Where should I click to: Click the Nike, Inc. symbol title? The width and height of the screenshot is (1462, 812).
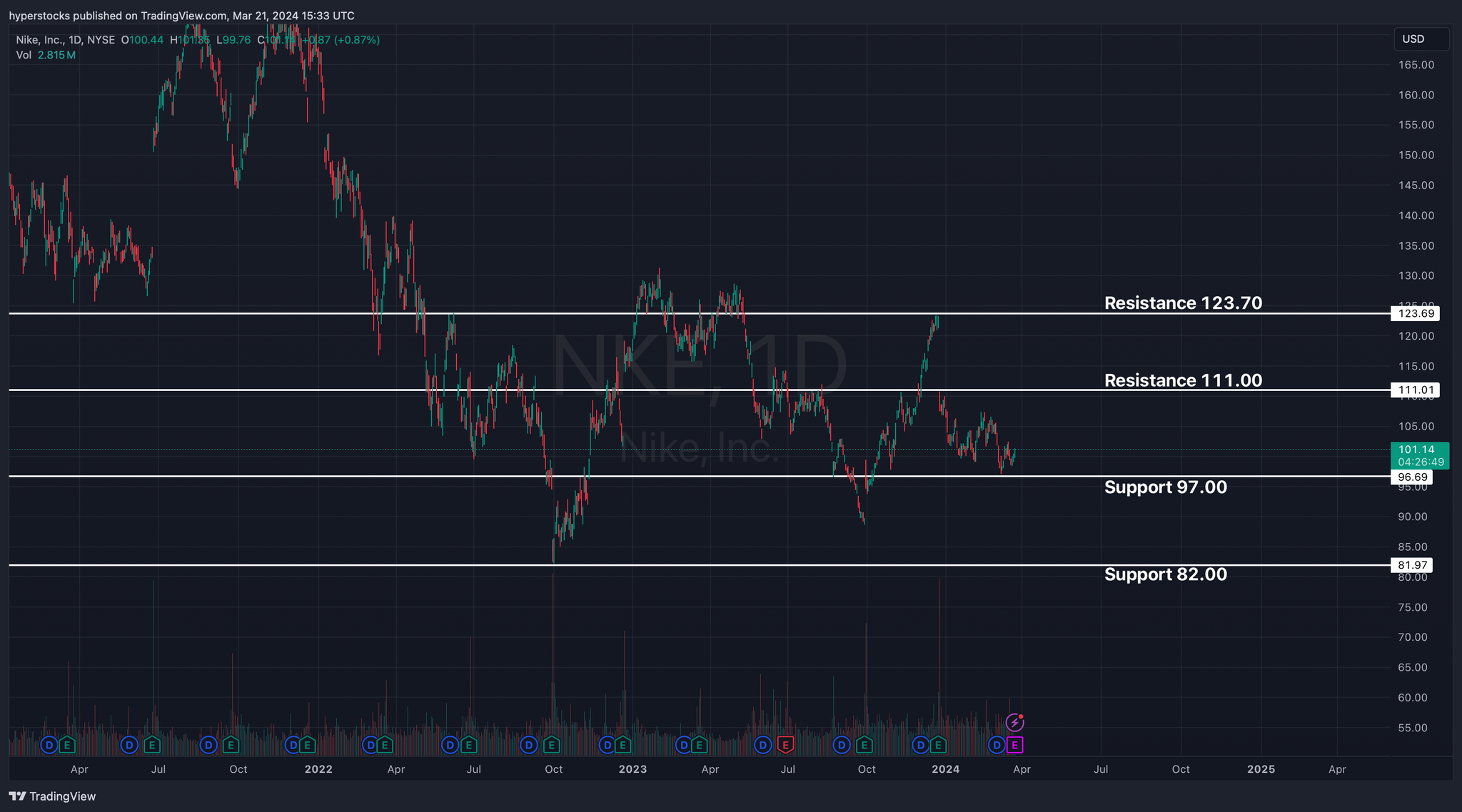(x=41, y=40)
